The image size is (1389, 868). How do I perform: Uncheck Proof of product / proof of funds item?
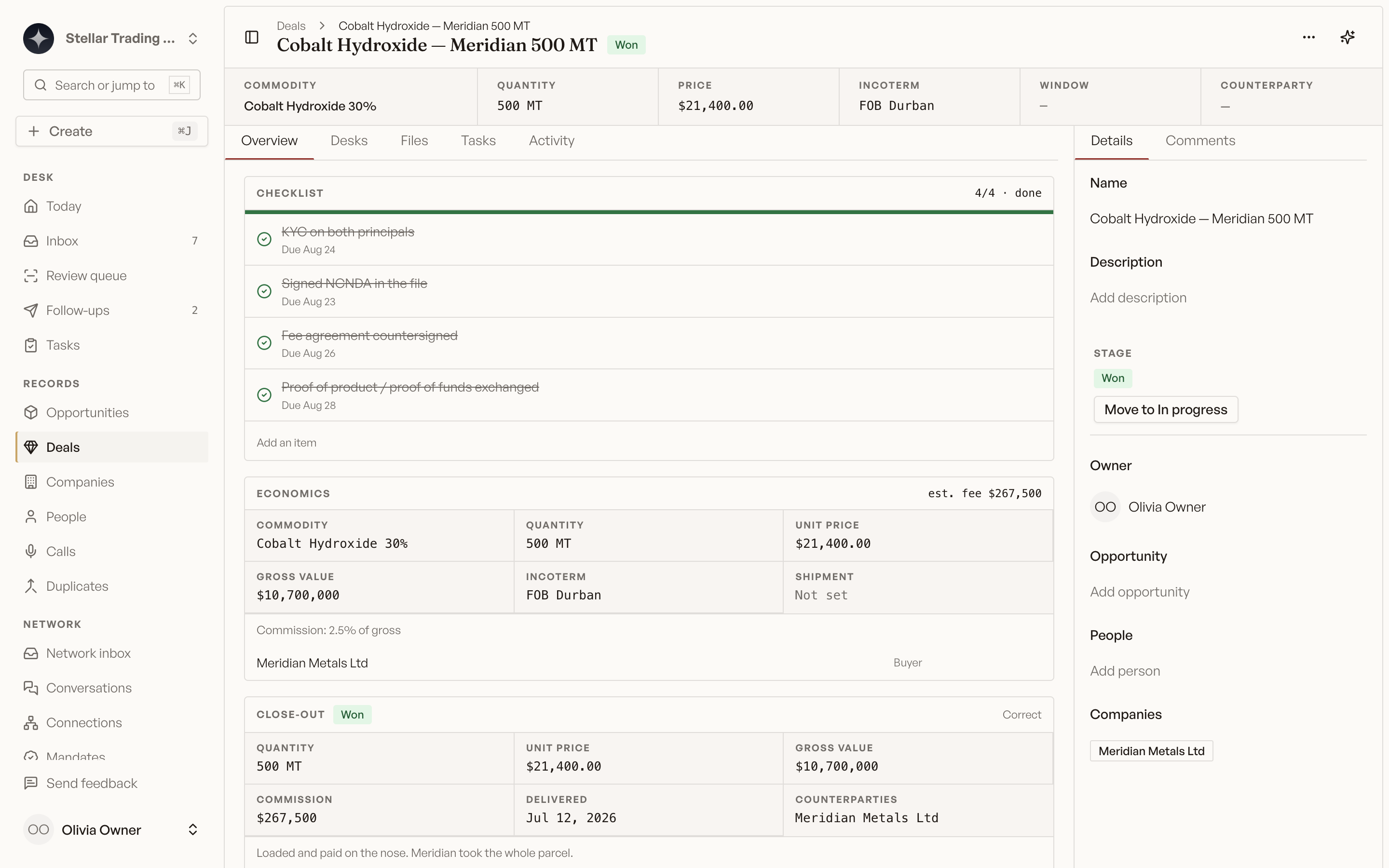264,395
